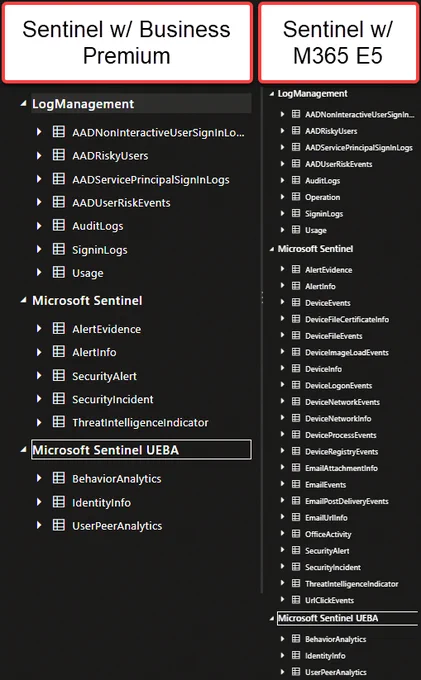Select ThreatIntelligenceIndicator in M365 E5 panel

point(352,584)
